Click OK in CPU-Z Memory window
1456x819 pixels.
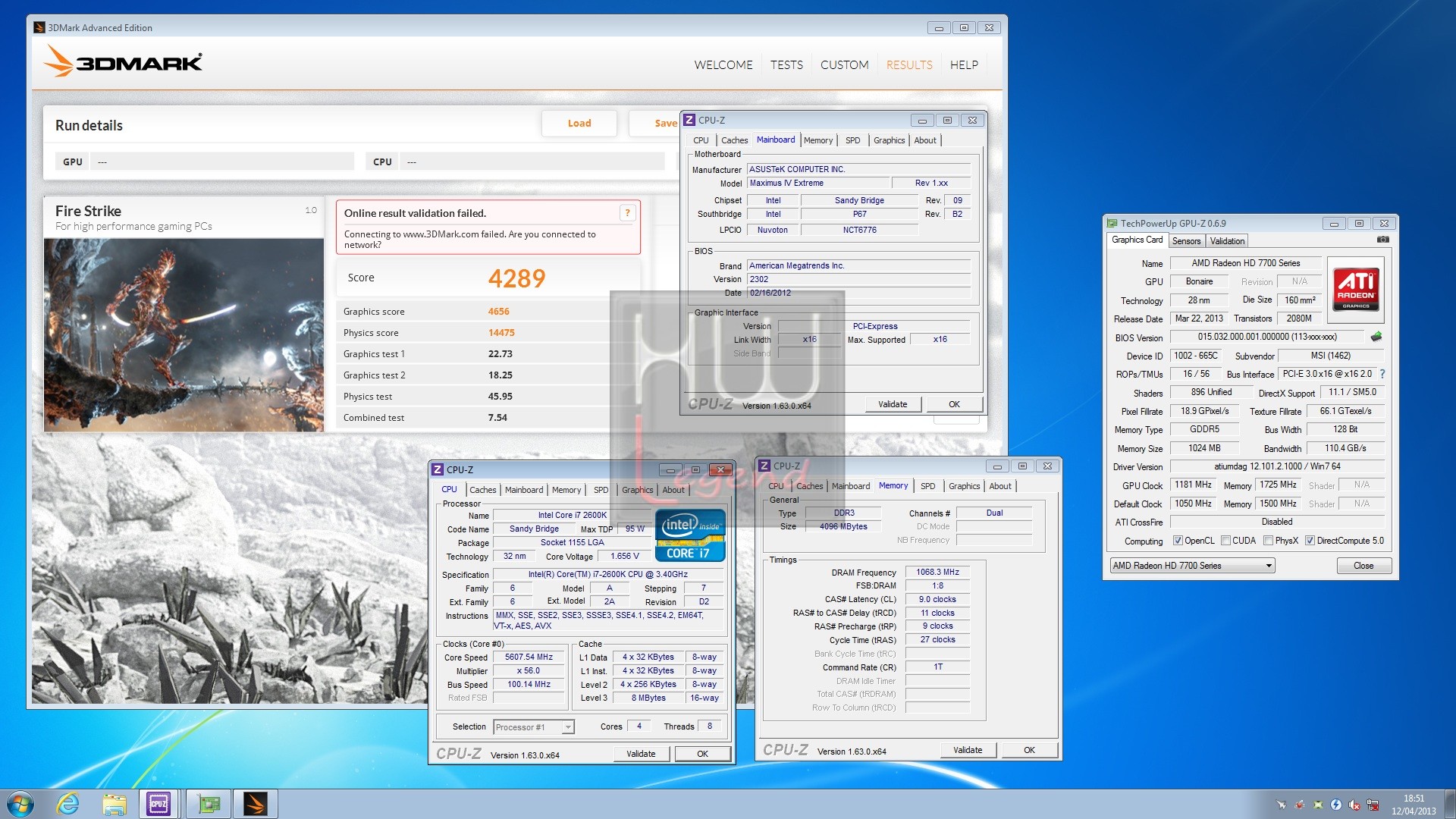point(1029,750)
